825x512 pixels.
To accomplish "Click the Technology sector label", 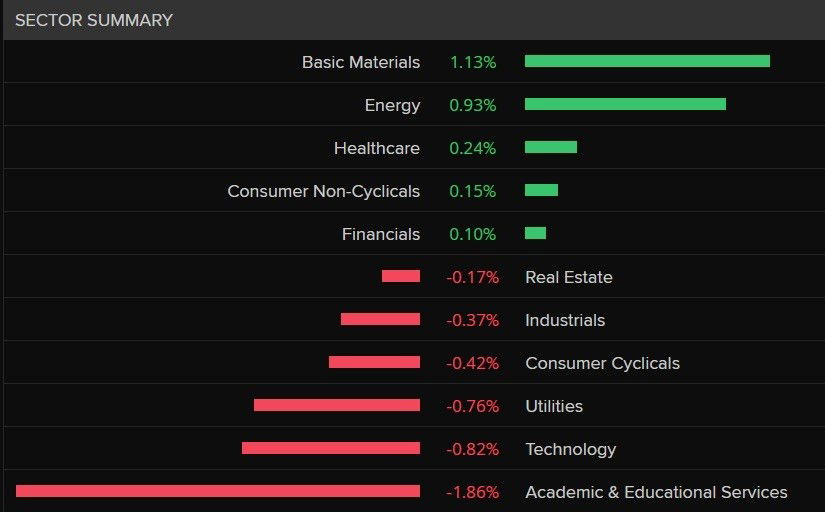I will (570, 449).
